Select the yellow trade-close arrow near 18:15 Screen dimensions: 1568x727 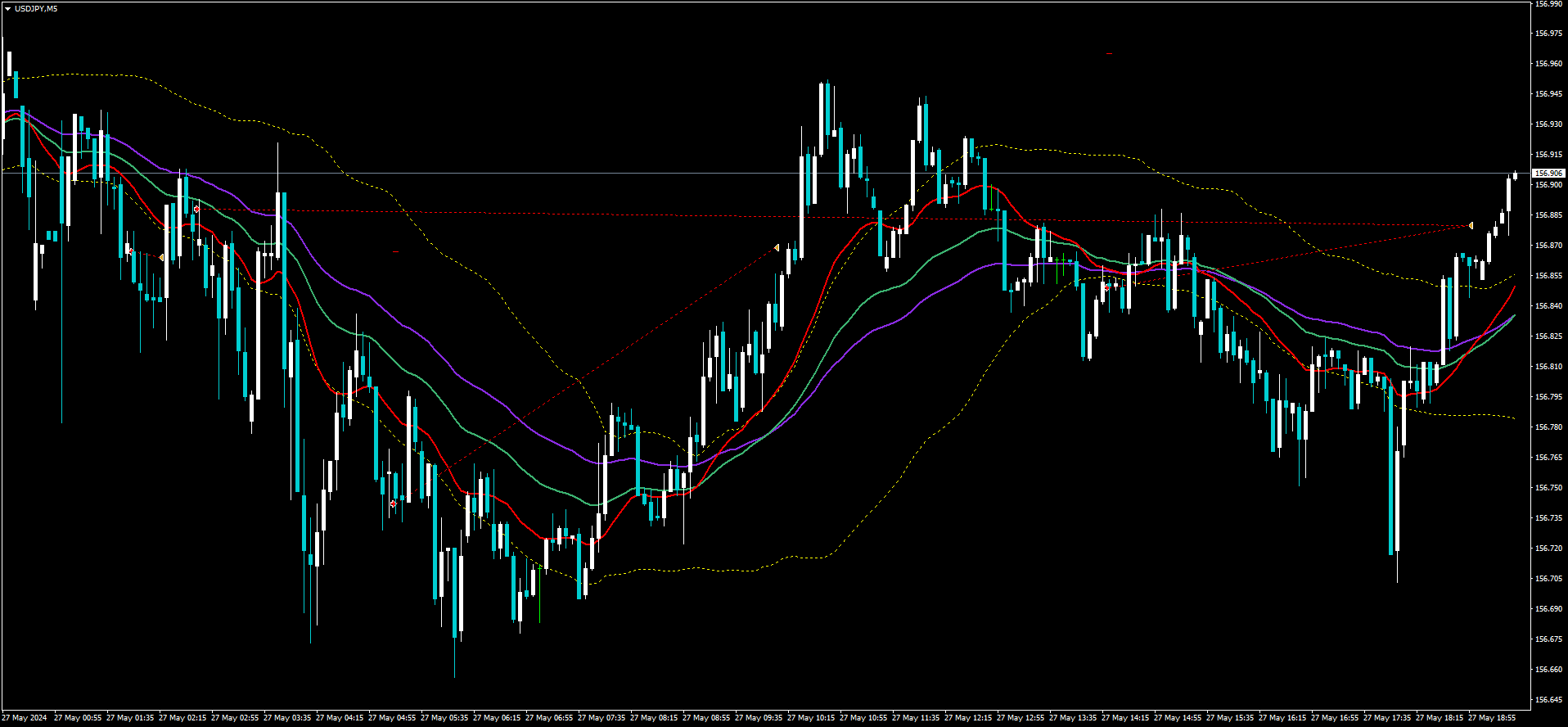pyautogui.click(x=1471, y=225)
